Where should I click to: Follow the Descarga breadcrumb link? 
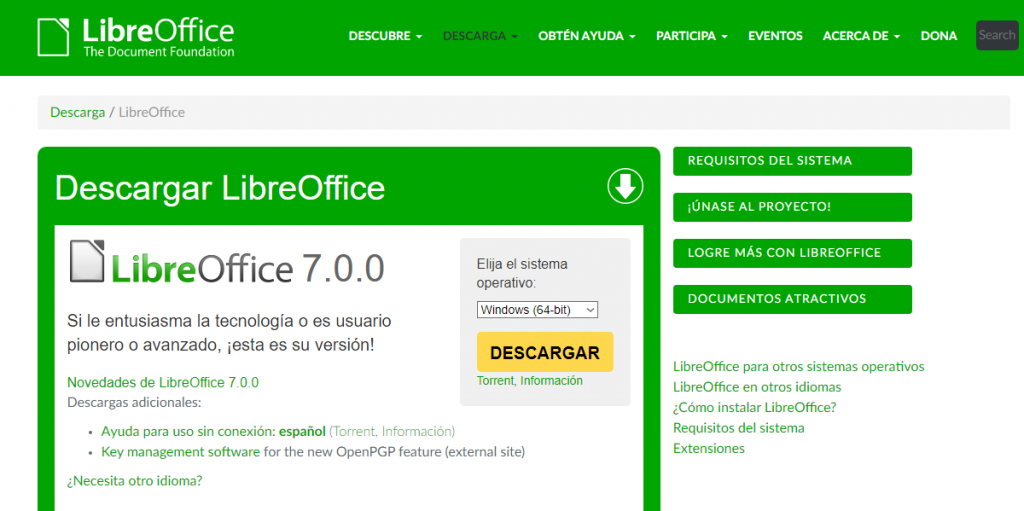78,112
